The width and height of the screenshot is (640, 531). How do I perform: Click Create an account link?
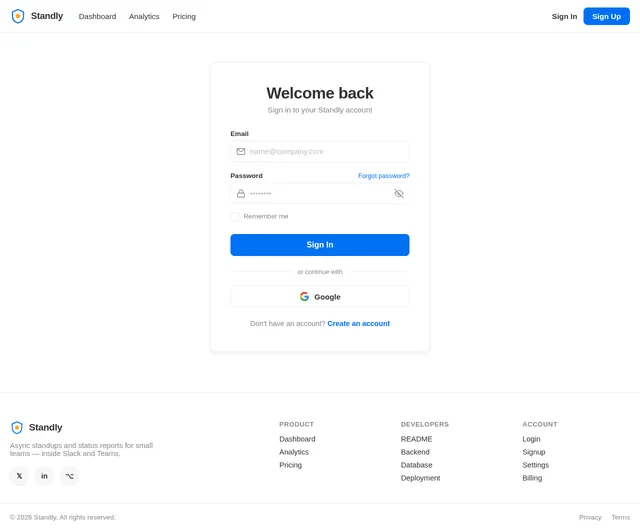tap(358, 324)
